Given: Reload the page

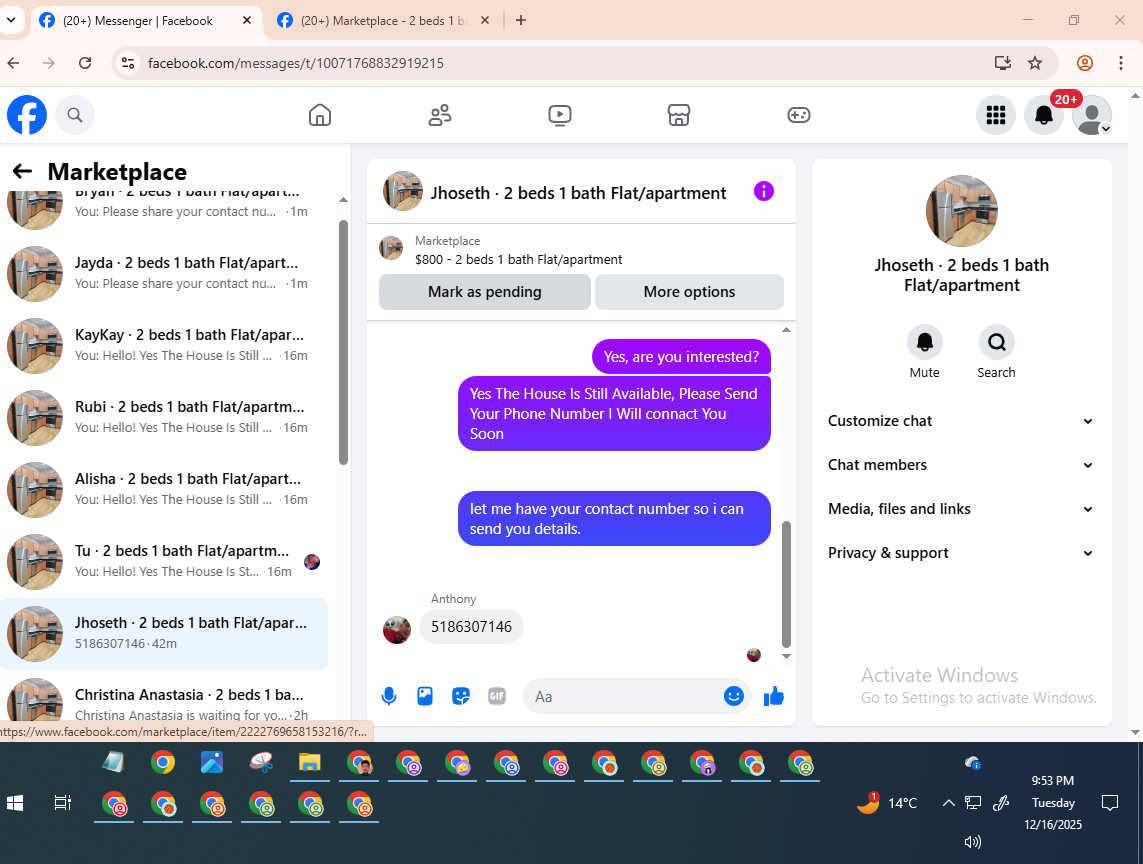Looking at the screenshot, I should pyautogui.click(x=85, y=63).
